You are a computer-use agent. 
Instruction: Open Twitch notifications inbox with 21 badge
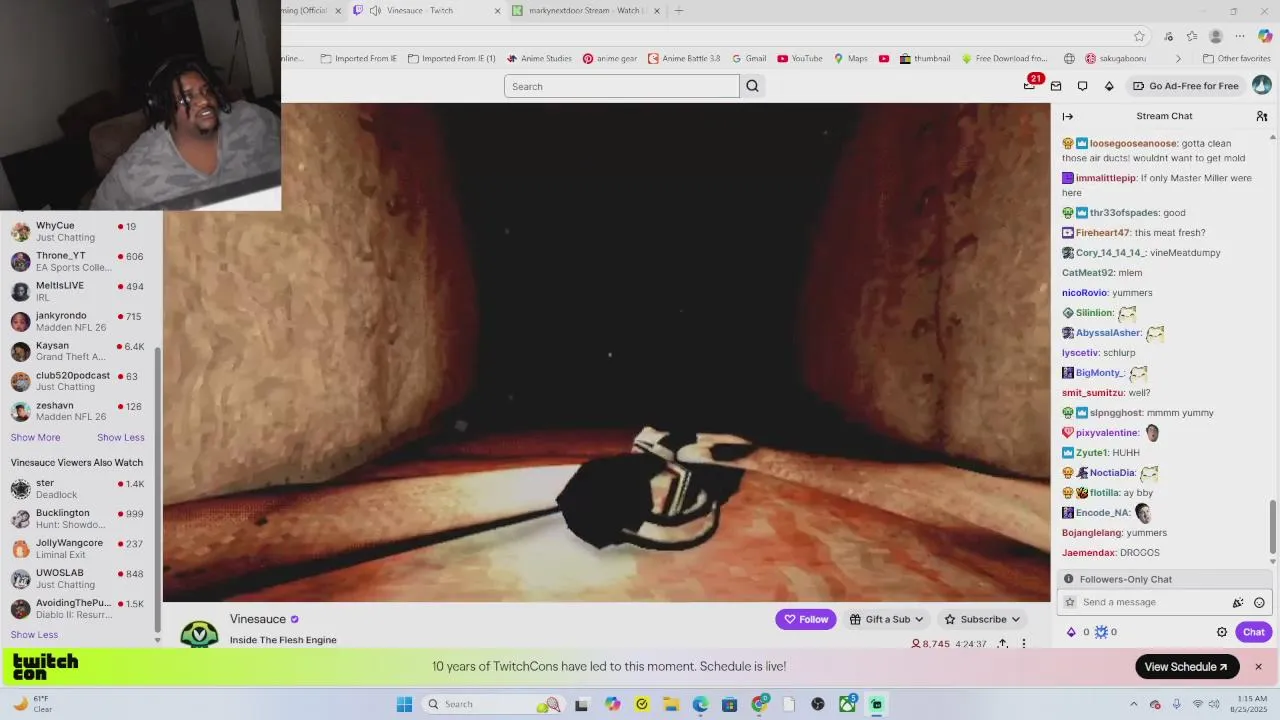pos(1029,86)
